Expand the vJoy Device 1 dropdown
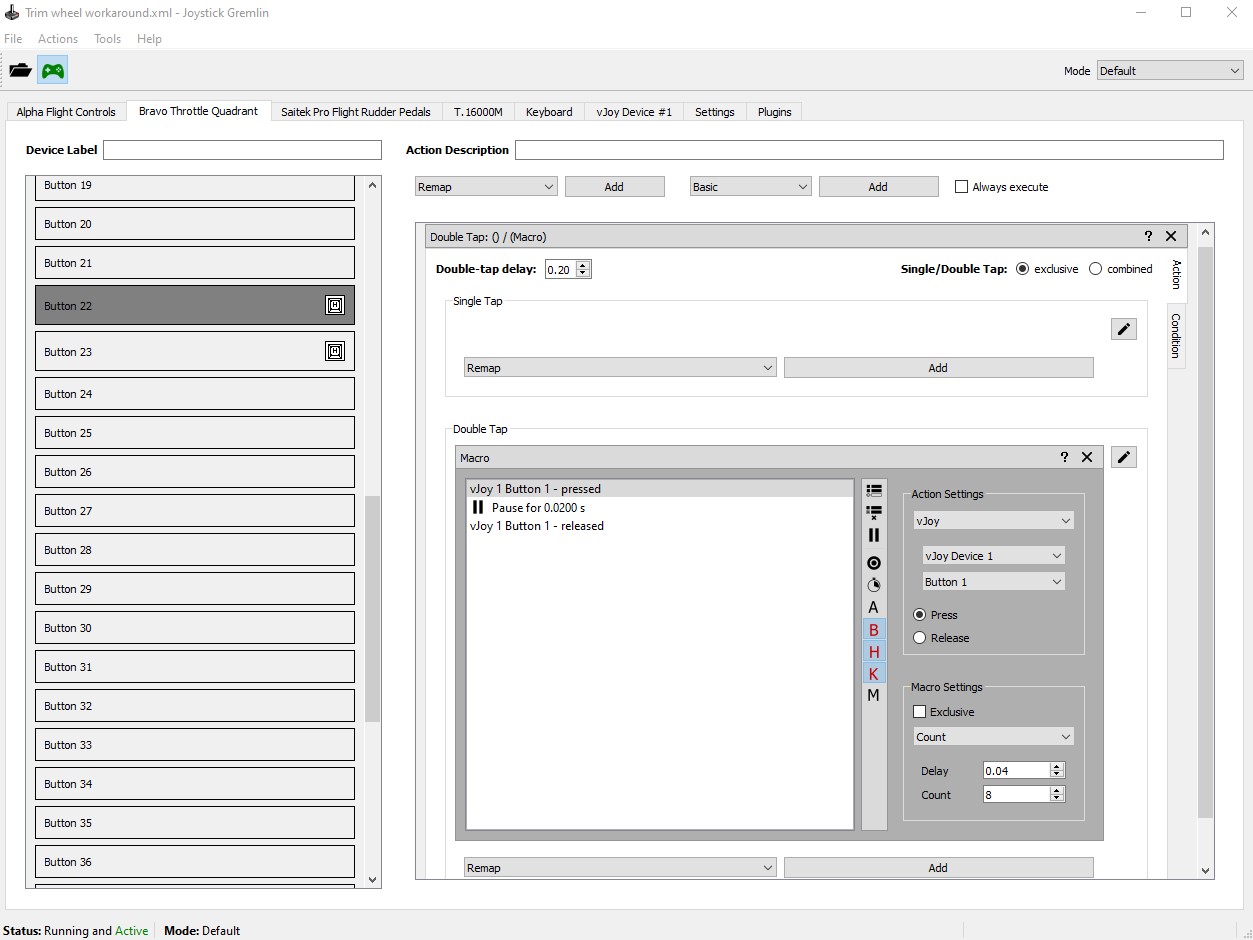Image resolution: width=1253 pixels, height=940 pixels. coord(993,556)
